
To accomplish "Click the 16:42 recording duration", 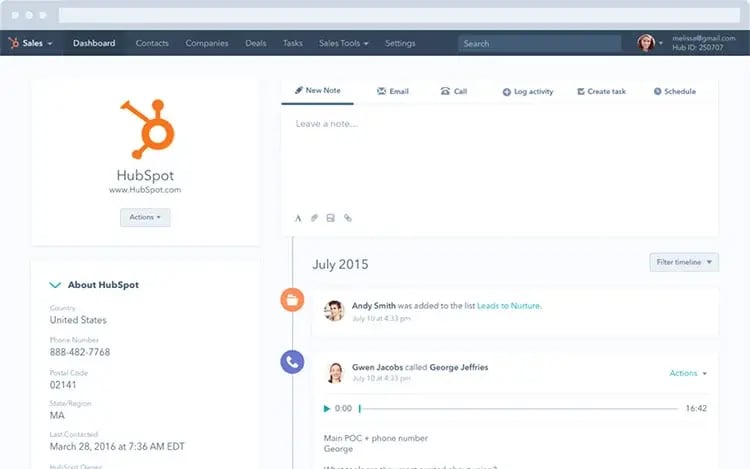I will coord(696,408).
